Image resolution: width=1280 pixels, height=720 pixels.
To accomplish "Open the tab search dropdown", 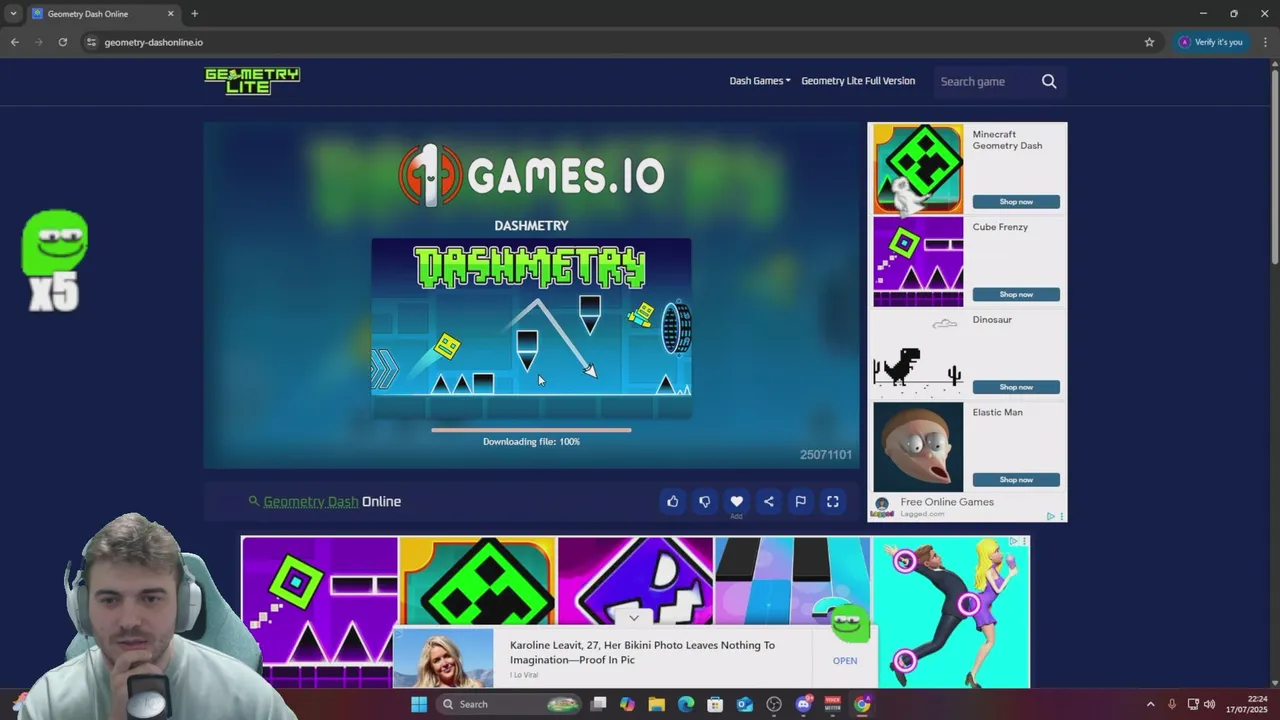I will click(x=13, y=14).
